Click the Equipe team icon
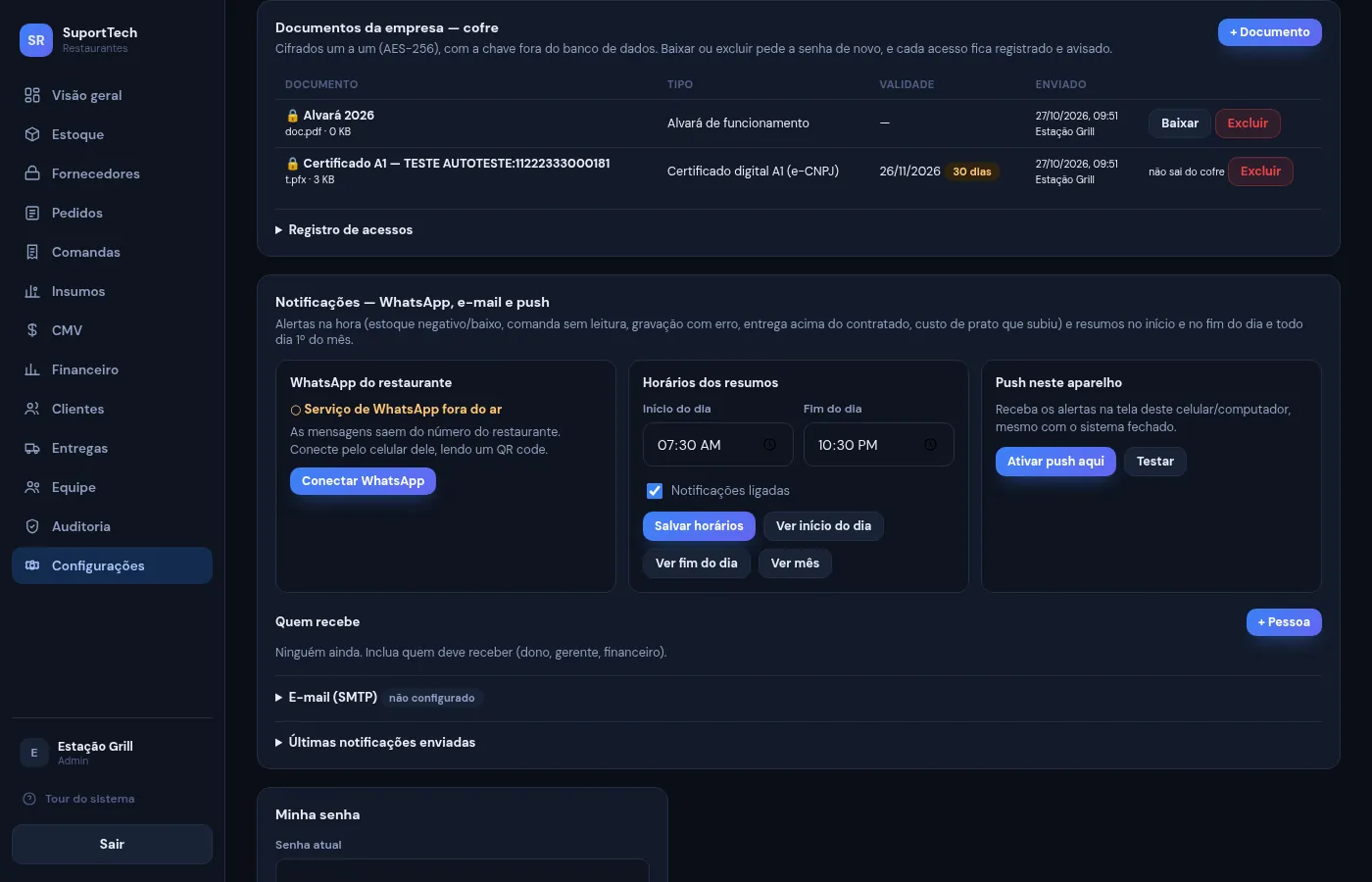The height and width of the screenshot is (882, 1372). [32, 487]
